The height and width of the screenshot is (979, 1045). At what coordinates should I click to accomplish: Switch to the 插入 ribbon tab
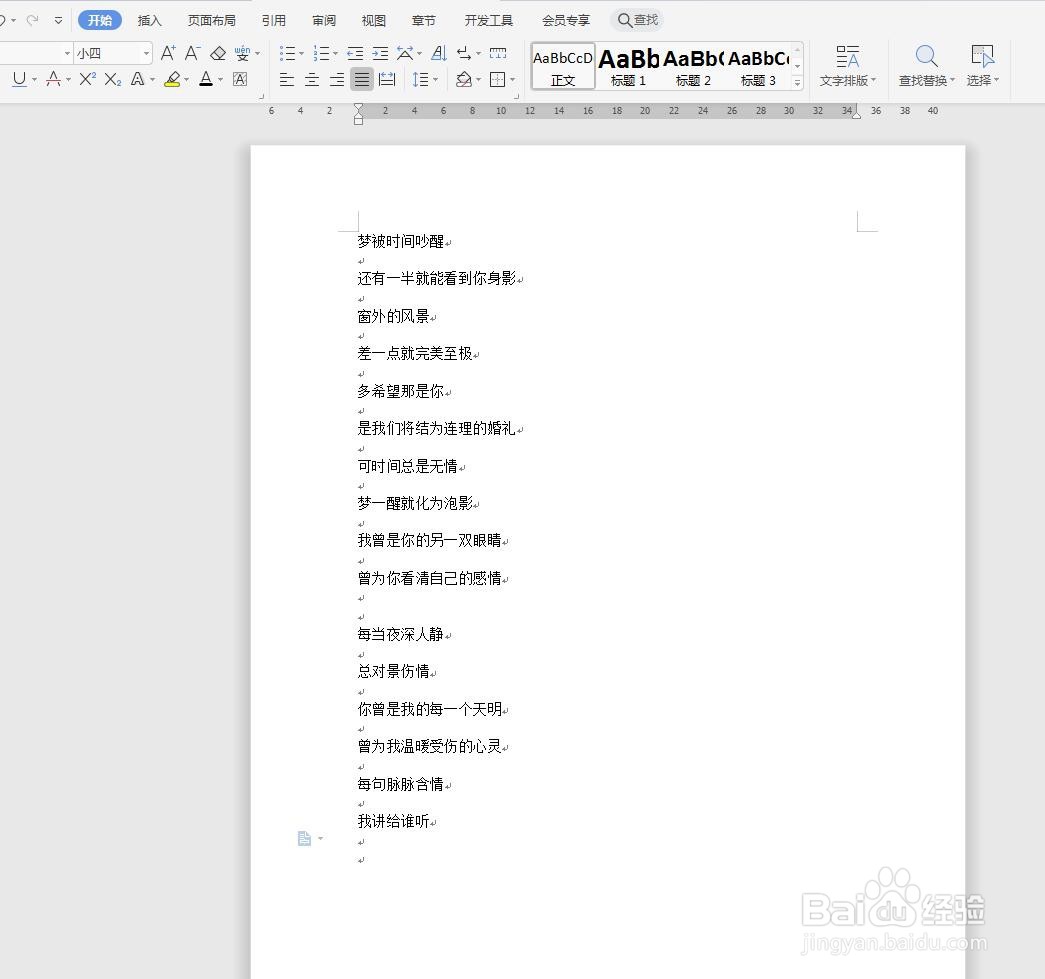[x=149, y=19]
